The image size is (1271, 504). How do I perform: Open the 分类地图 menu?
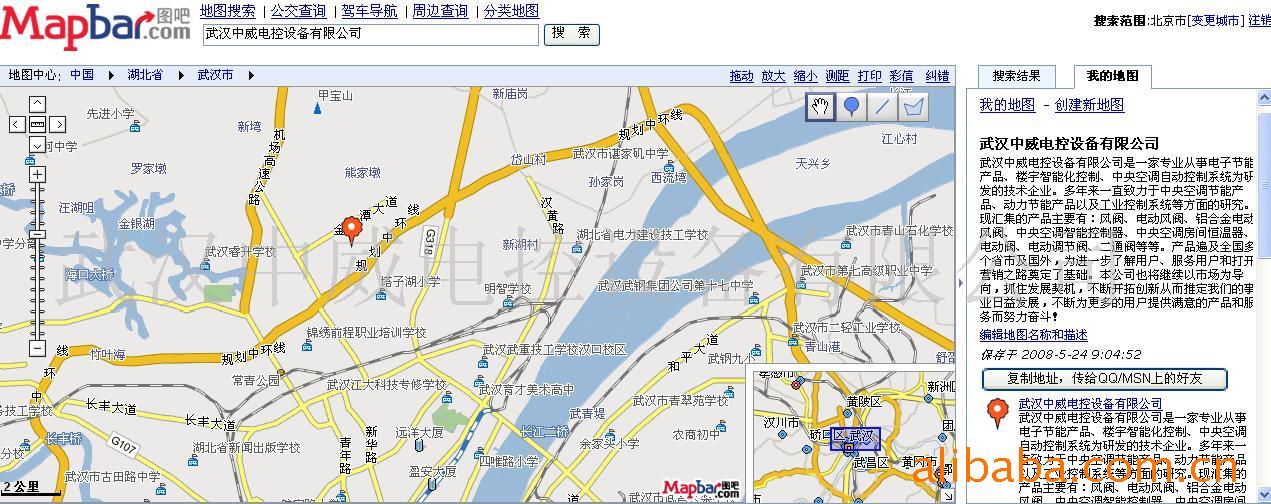click(x=511, y=11)
